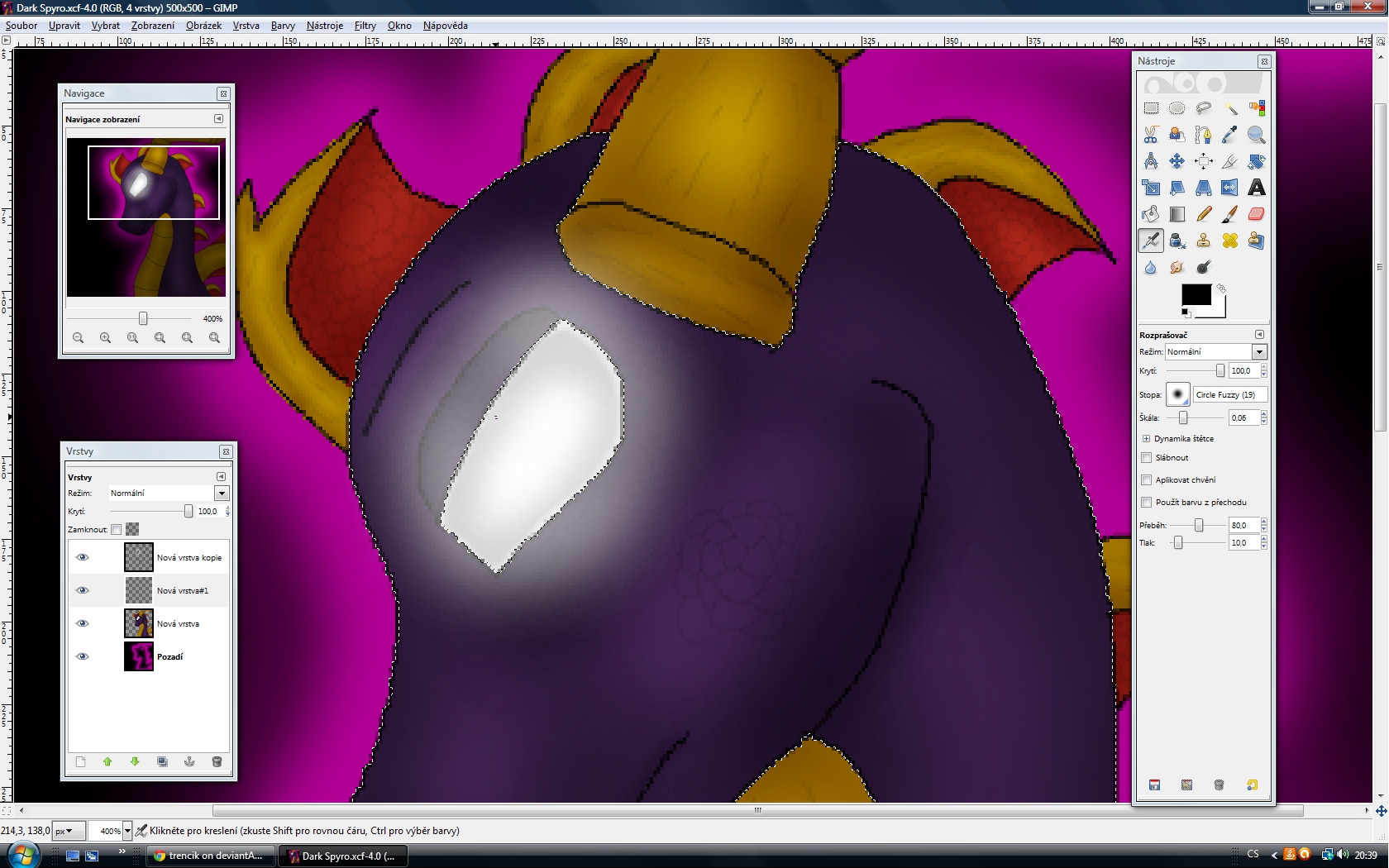Select the Perspective tool
1389x868 pixels.
coord(1204,188)
